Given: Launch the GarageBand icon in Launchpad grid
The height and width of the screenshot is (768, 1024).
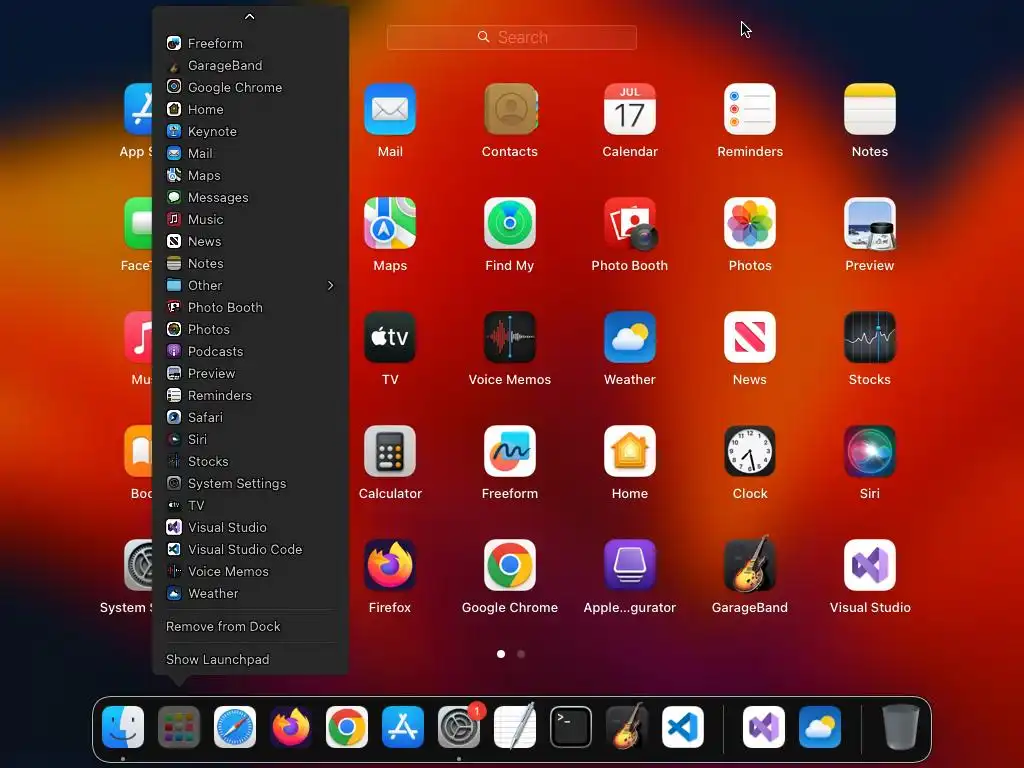Looking at the screenshot, I should [750, 564].
